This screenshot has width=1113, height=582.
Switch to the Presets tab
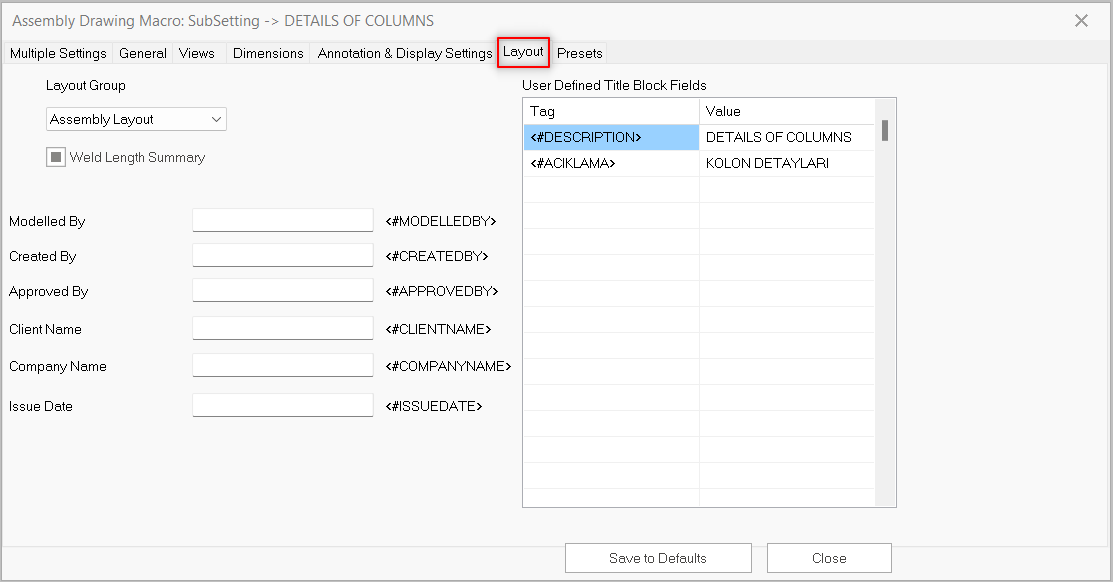coord(580,53)
